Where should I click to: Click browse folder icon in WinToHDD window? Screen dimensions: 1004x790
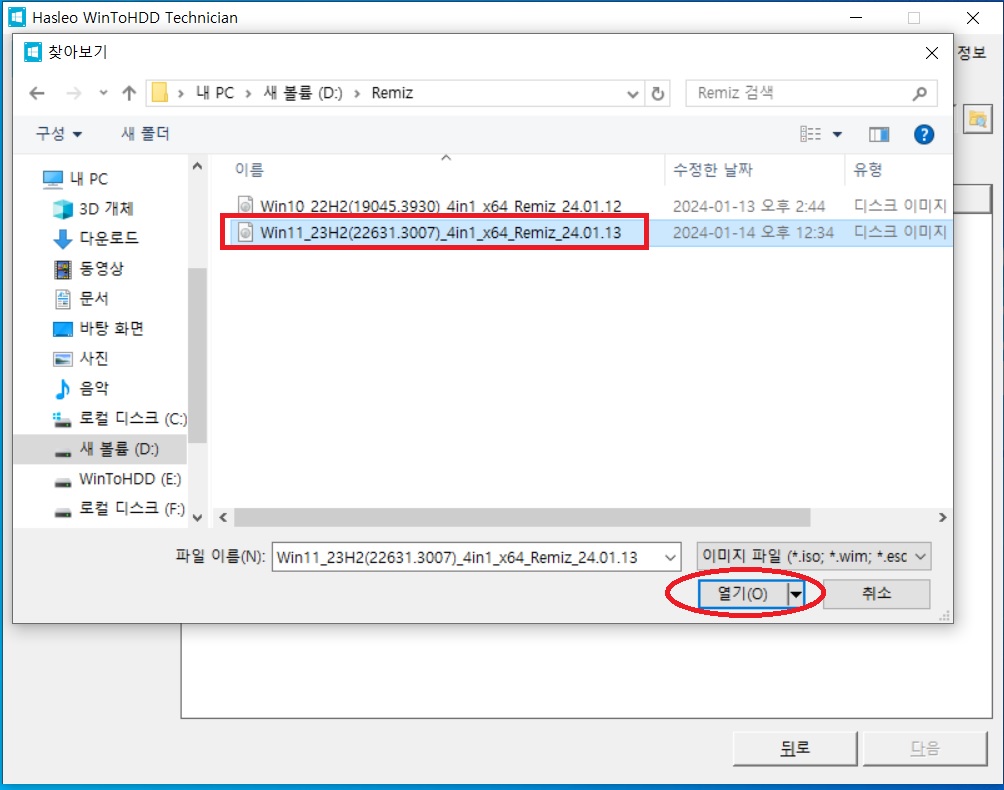pos(978,119)
